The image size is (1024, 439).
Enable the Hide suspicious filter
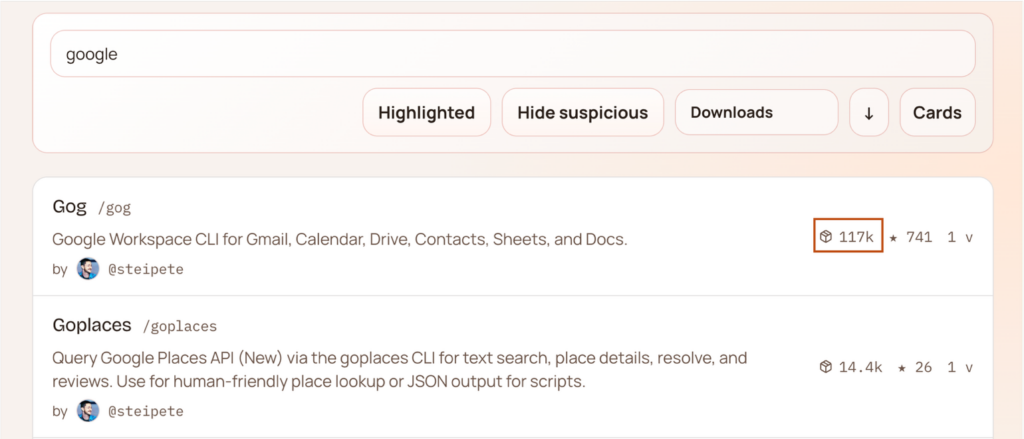point(582,113)
